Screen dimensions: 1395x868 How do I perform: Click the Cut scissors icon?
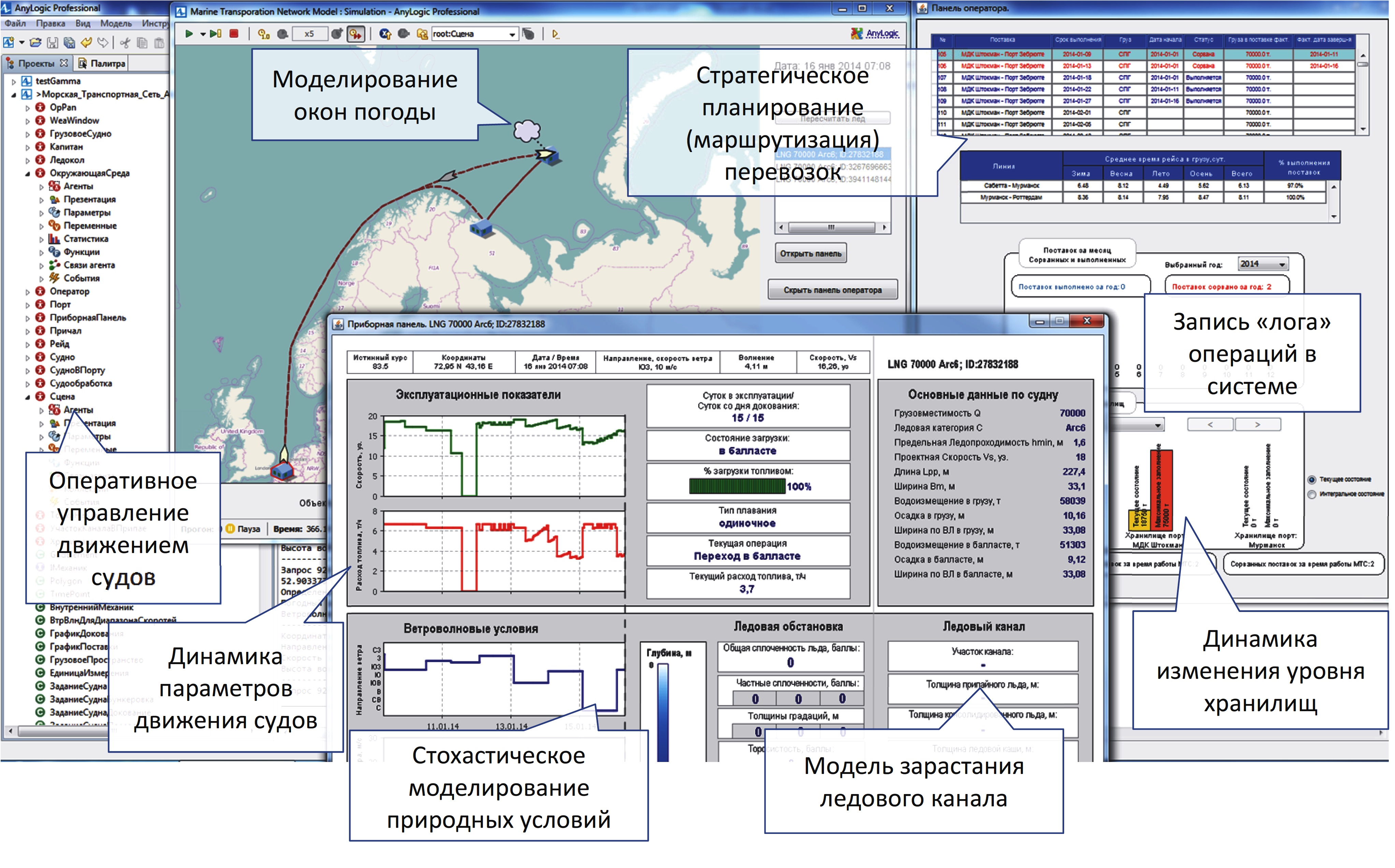coord(125,43)
